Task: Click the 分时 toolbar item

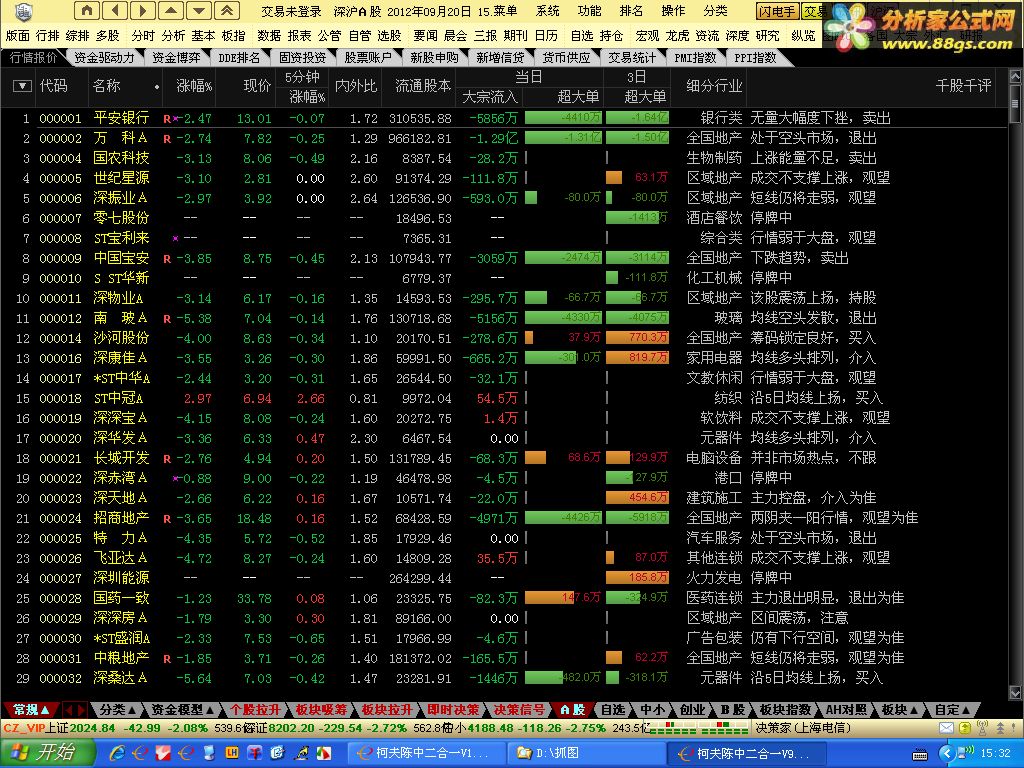Action: [142, 35]
